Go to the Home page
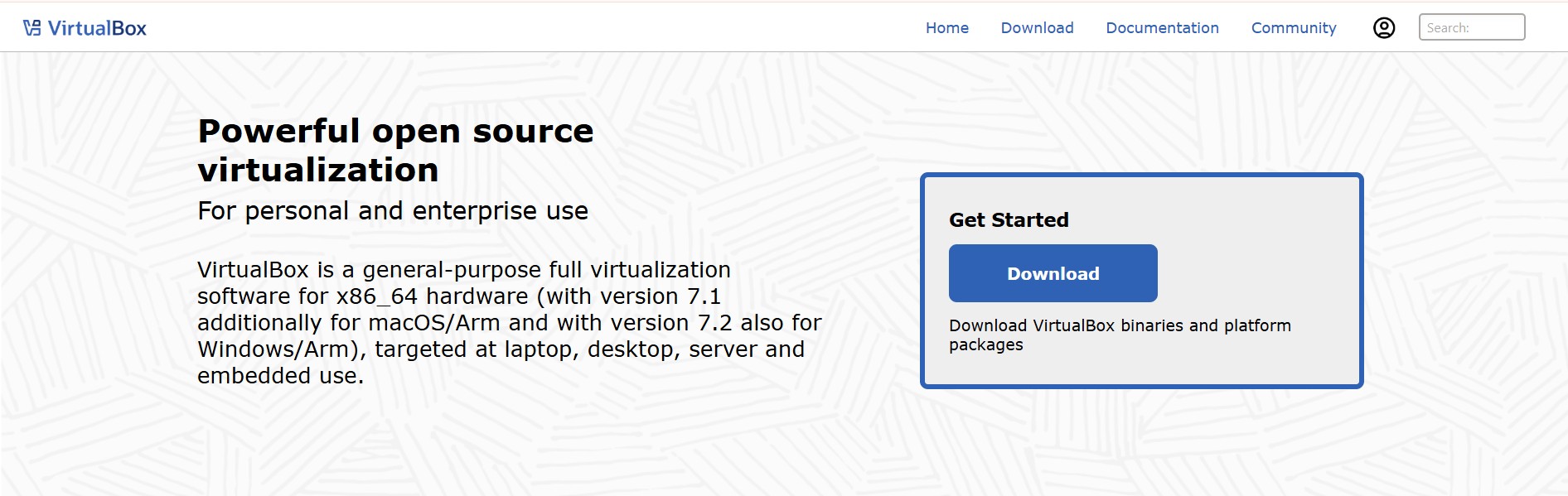The height and width of the screenshot is (496, 1568). [x=946, y=28]
